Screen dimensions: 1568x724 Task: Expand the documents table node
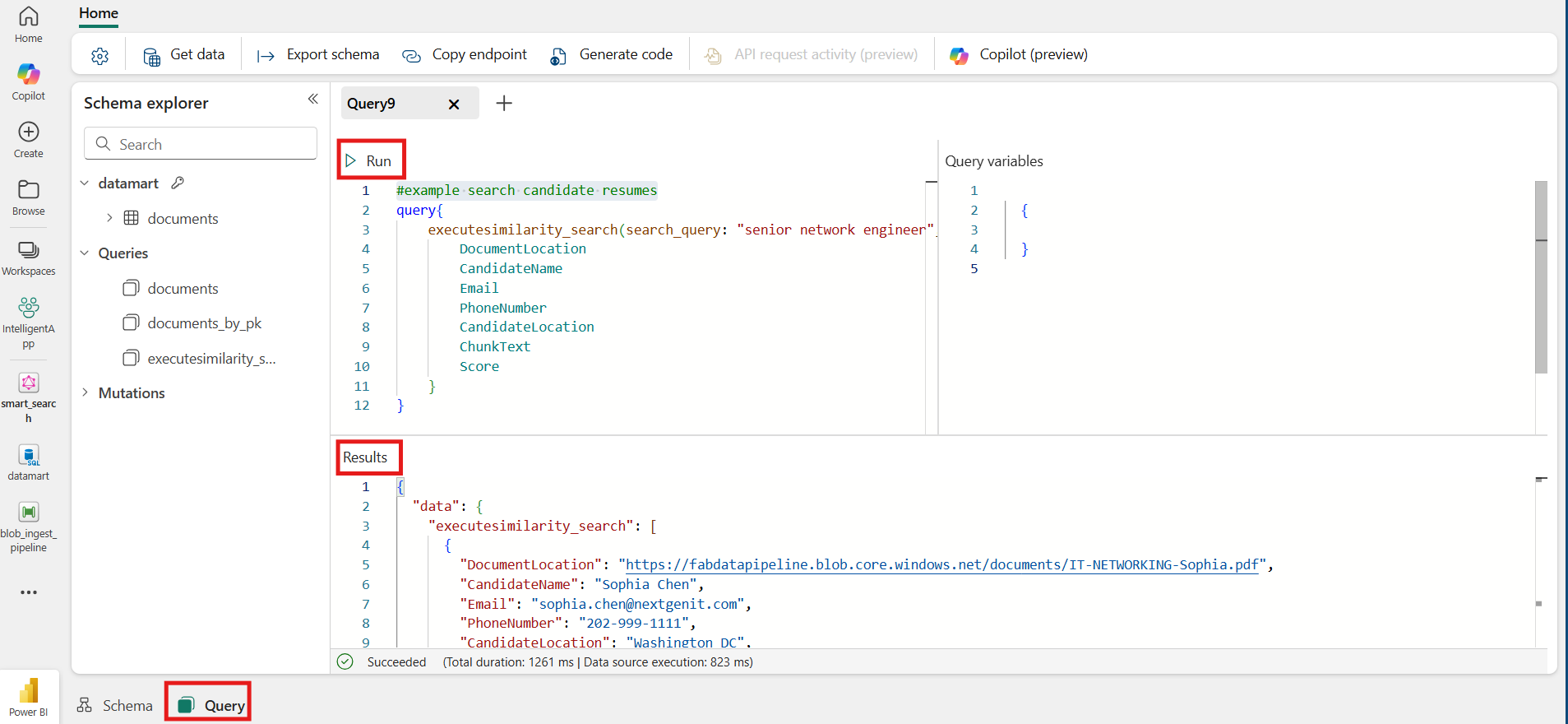click(109, 218)
